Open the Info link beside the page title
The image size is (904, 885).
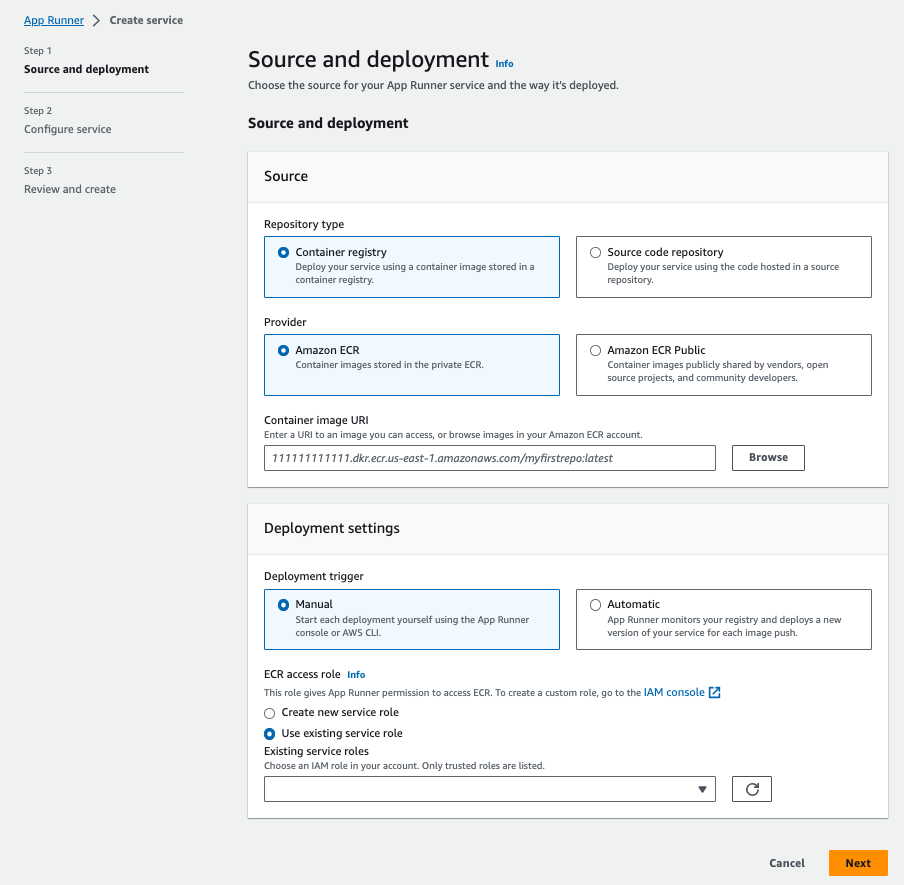pos(504,64)
